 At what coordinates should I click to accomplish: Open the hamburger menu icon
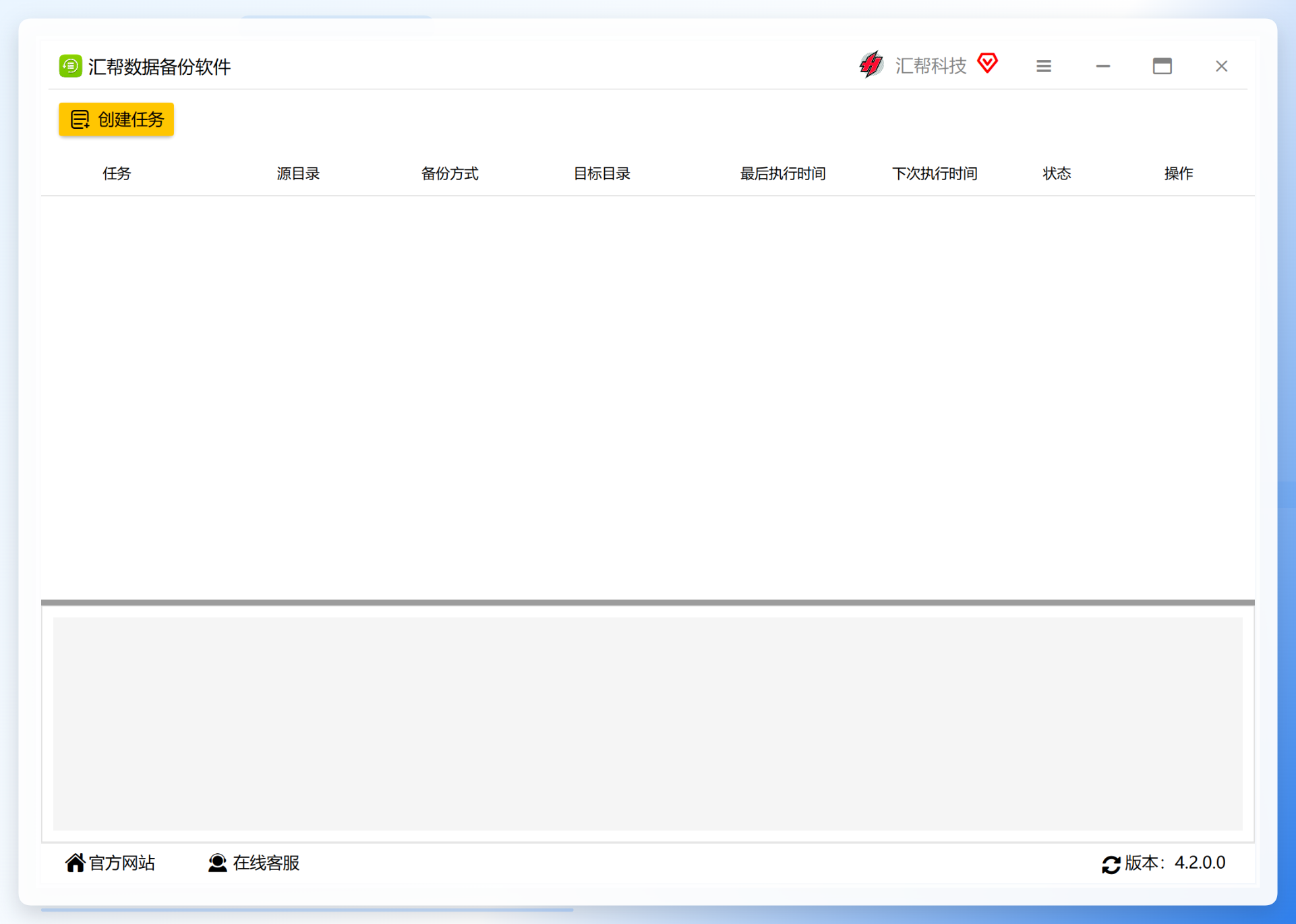[x=1044, y=66]
